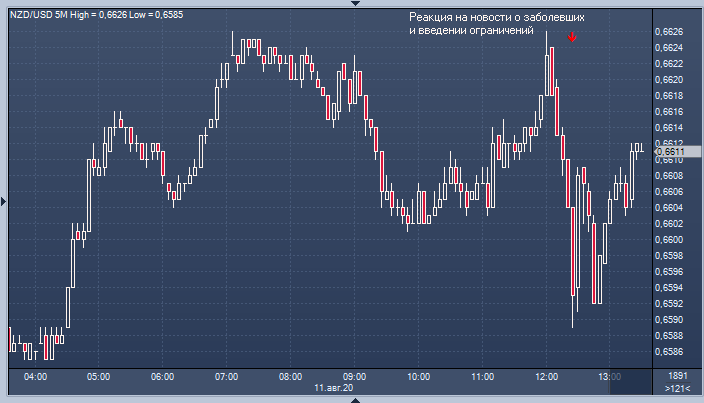The width and height of the screenshot is (704, 403).
Task: Click the 0,6618 price axis label
Action: [x=668, y=96]
